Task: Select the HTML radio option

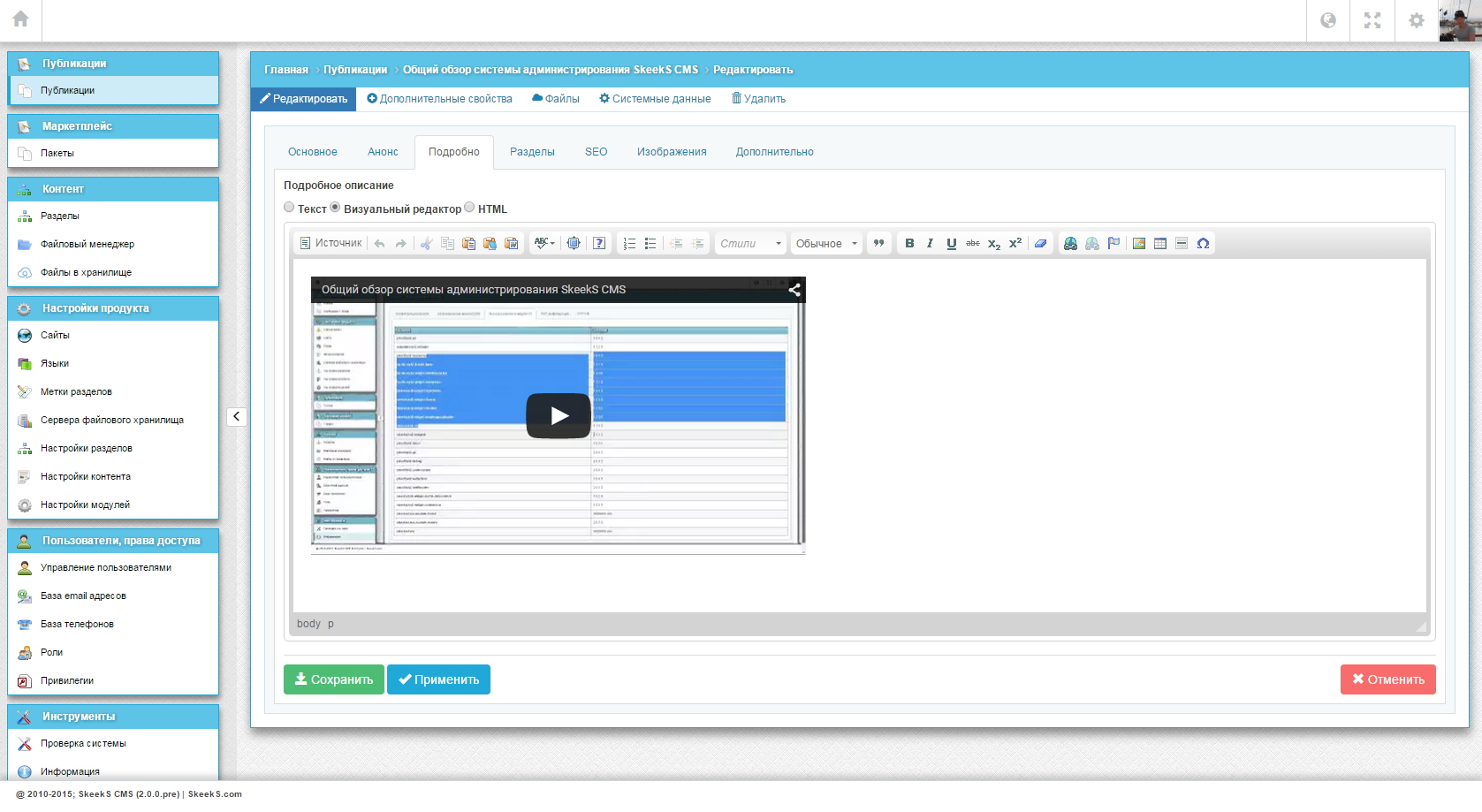Action: [x=469, y=208]
